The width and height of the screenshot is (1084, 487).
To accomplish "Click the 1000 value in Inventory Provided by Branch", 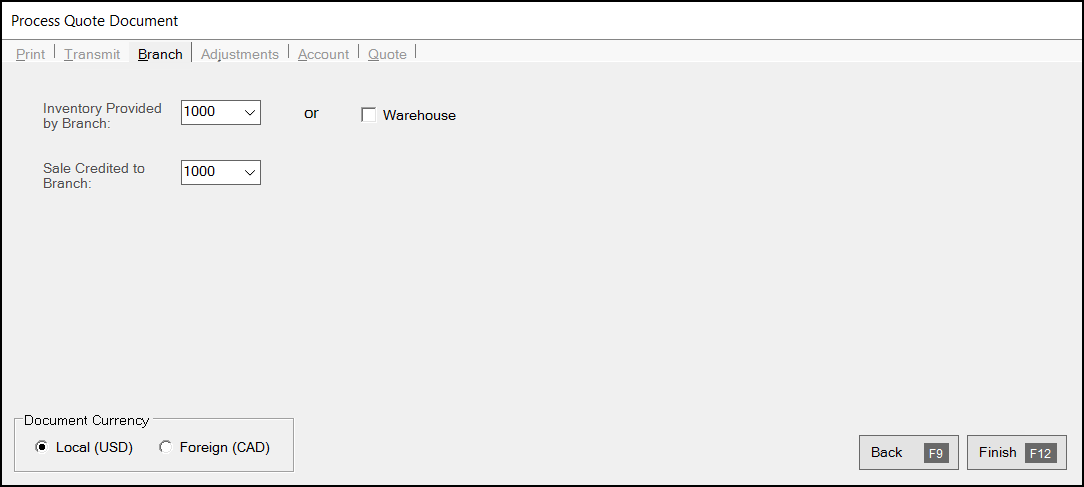I will click(x=200, y=112).
